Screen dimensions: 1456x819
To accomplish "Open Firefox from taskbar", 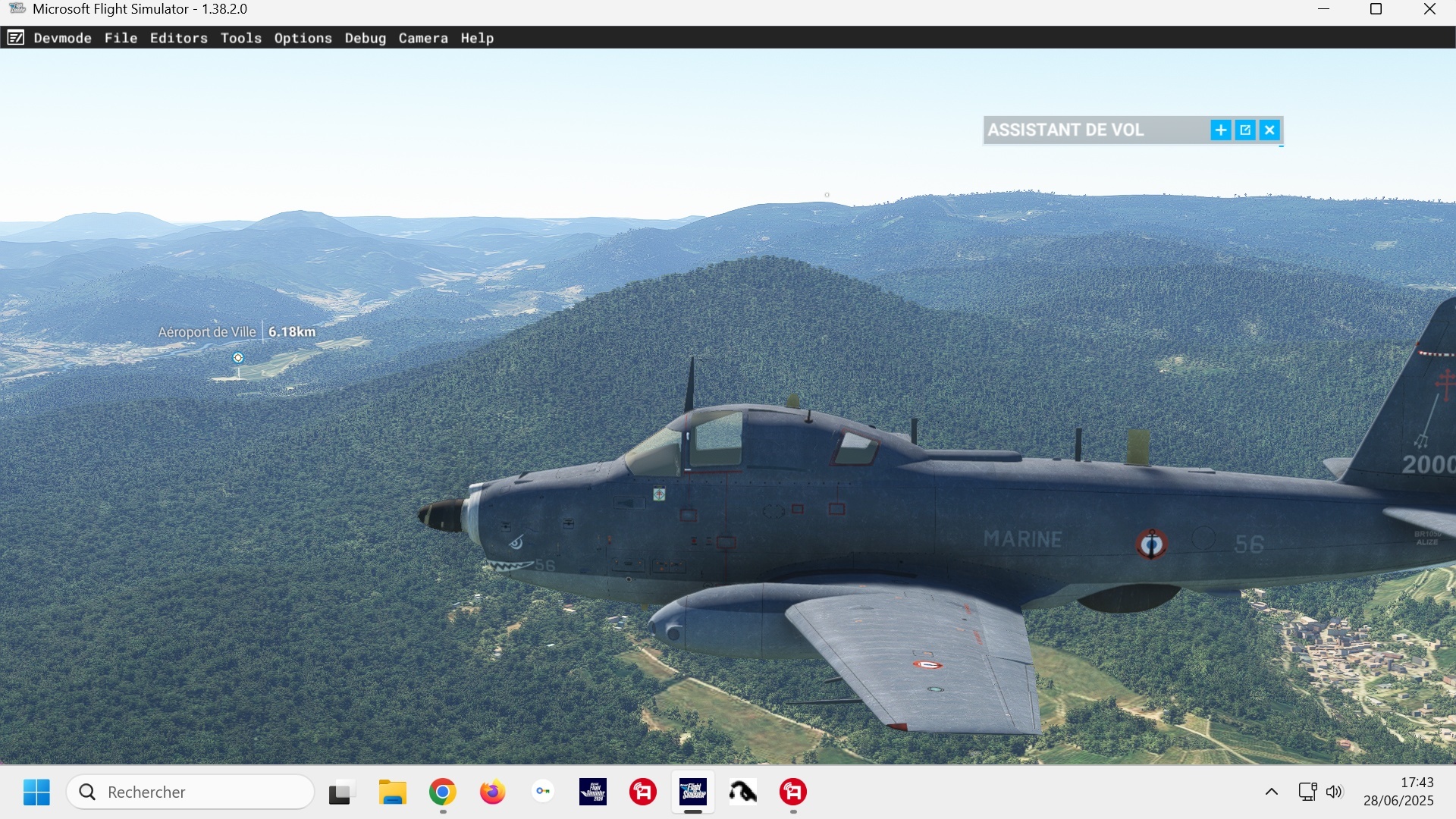I will click(492, 792).
